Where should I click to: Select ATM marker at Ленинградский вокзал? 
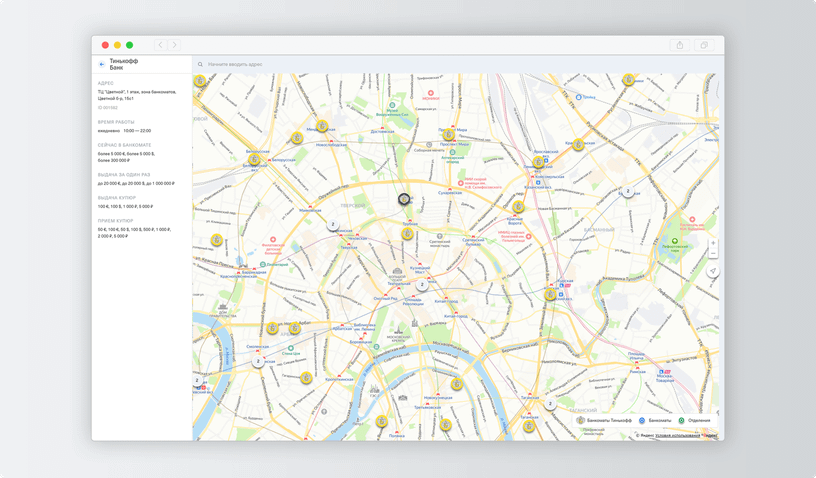tap(538, 162)
